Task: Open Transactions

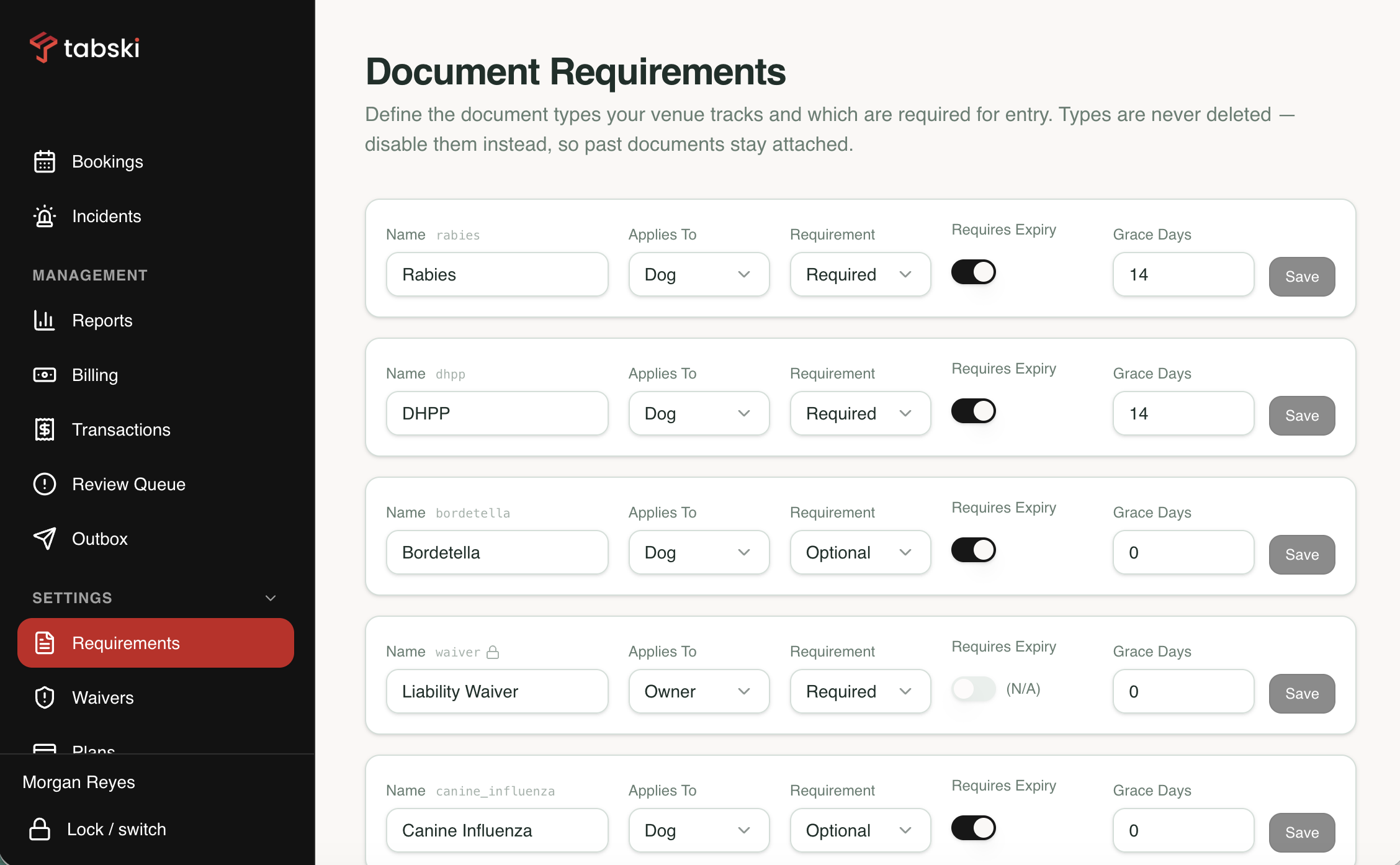Action: tap(156, 429)
